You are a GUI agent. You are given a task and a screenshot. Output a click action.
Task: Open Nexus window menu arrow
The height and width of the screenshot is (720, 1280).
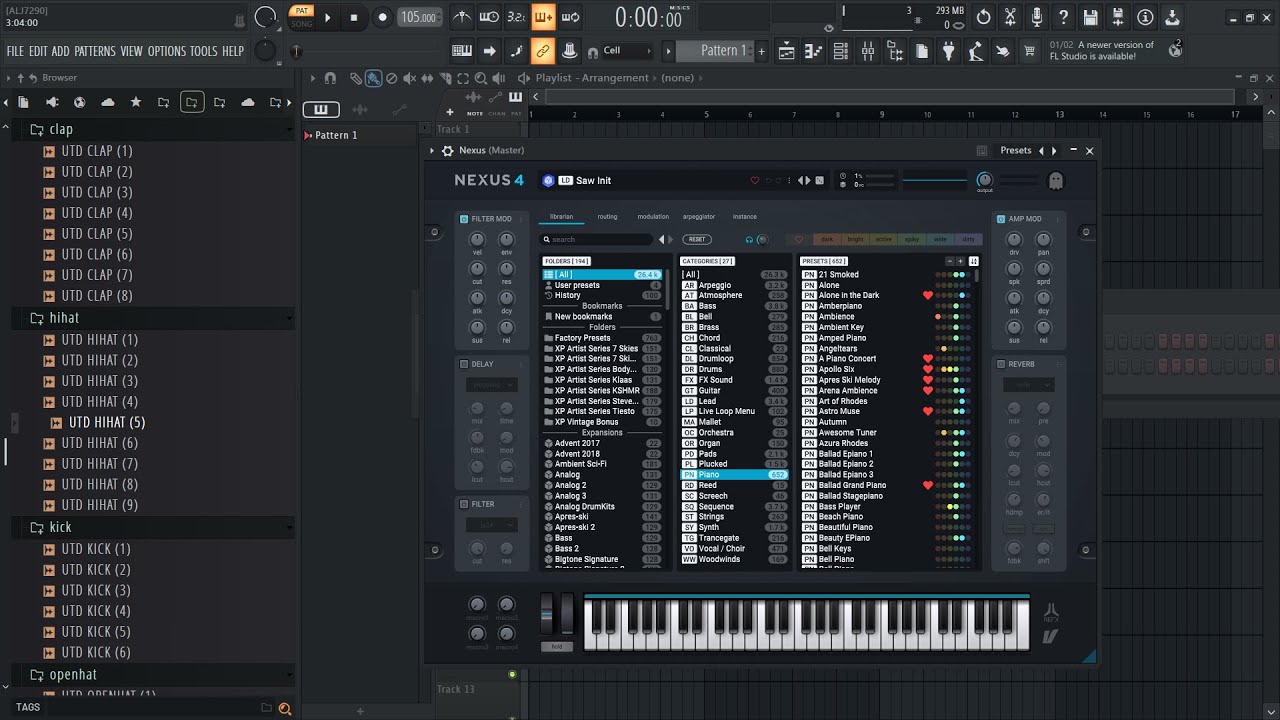pyautogui.click(x=432, y=151)
